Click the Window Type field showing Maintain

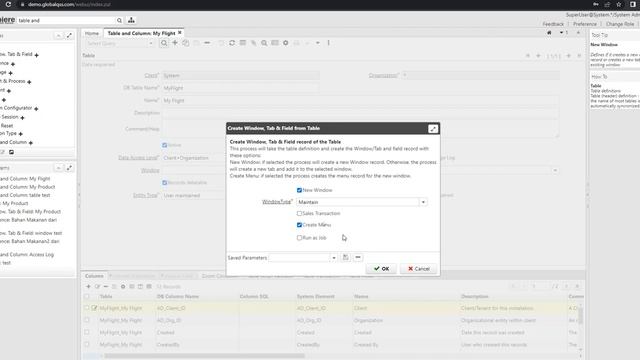[x=358, y=202]
